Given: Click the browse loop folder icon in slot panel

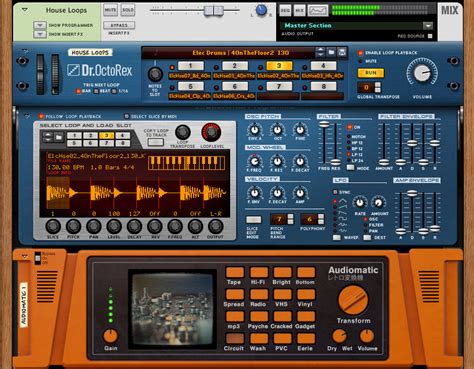Looking at the screenshot, I should (x=59, y=137).
